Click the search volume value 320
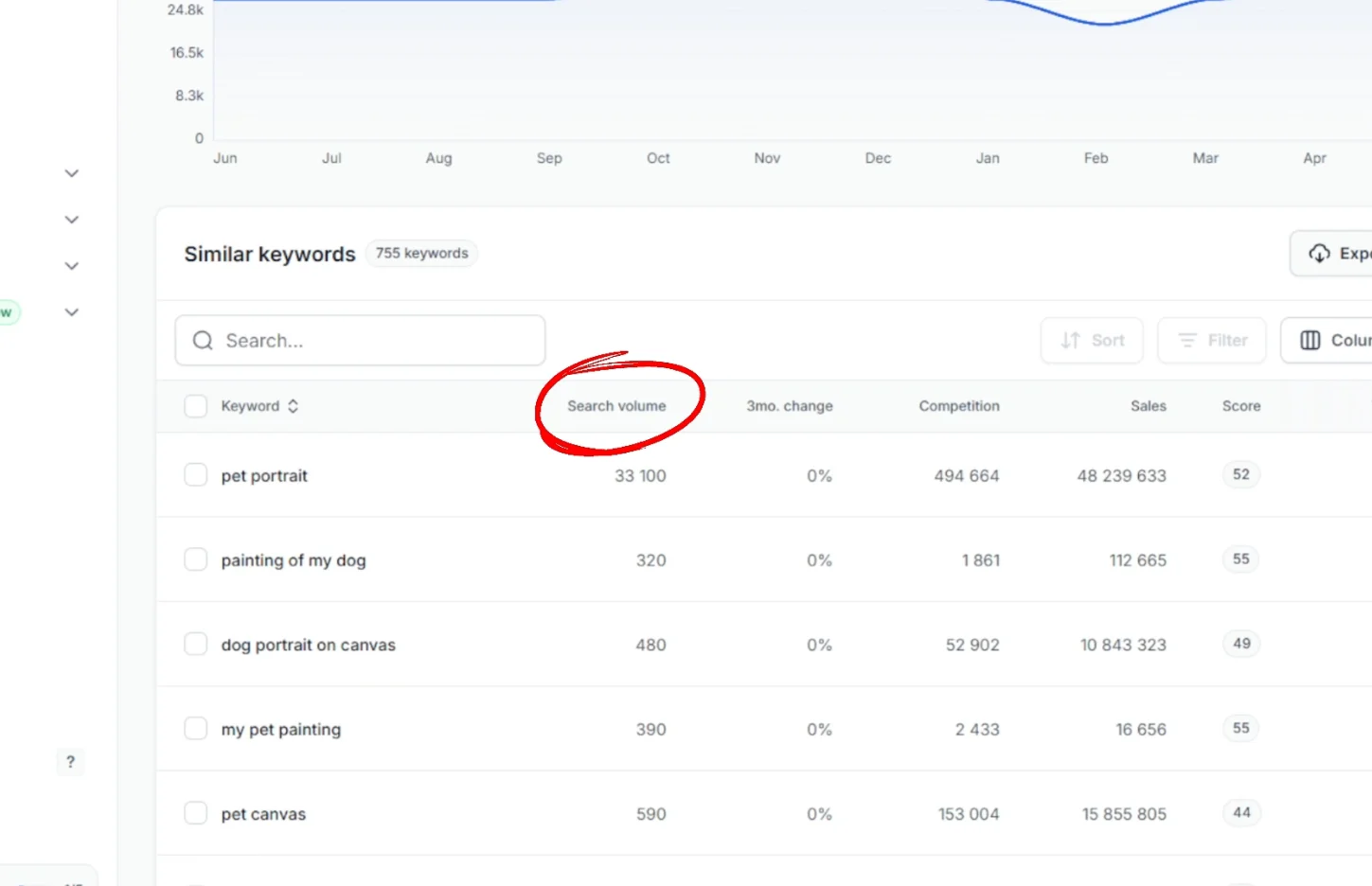This screenshot has width=1372, height=886. point(651,560)
